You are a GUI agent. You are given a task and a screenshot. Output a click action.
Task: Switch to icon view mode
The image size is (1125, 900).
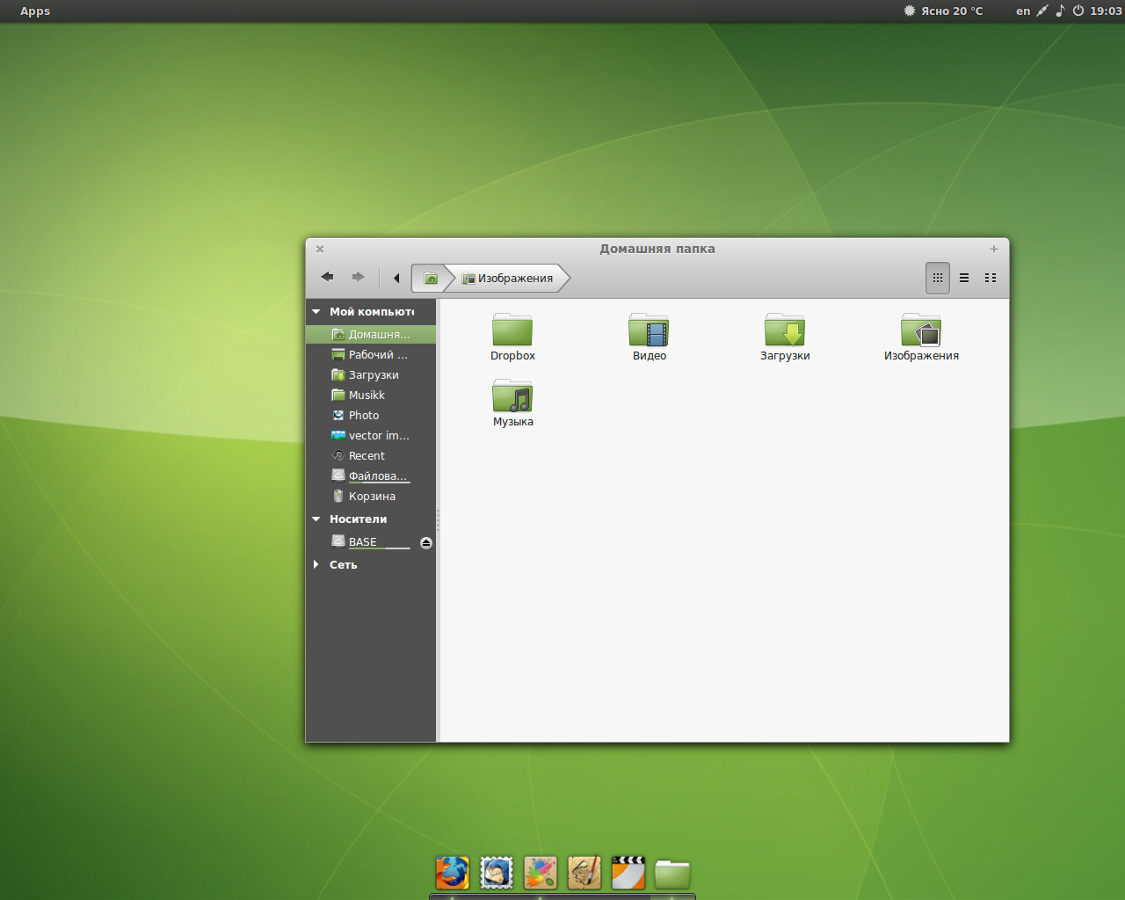tap(937, 278)
